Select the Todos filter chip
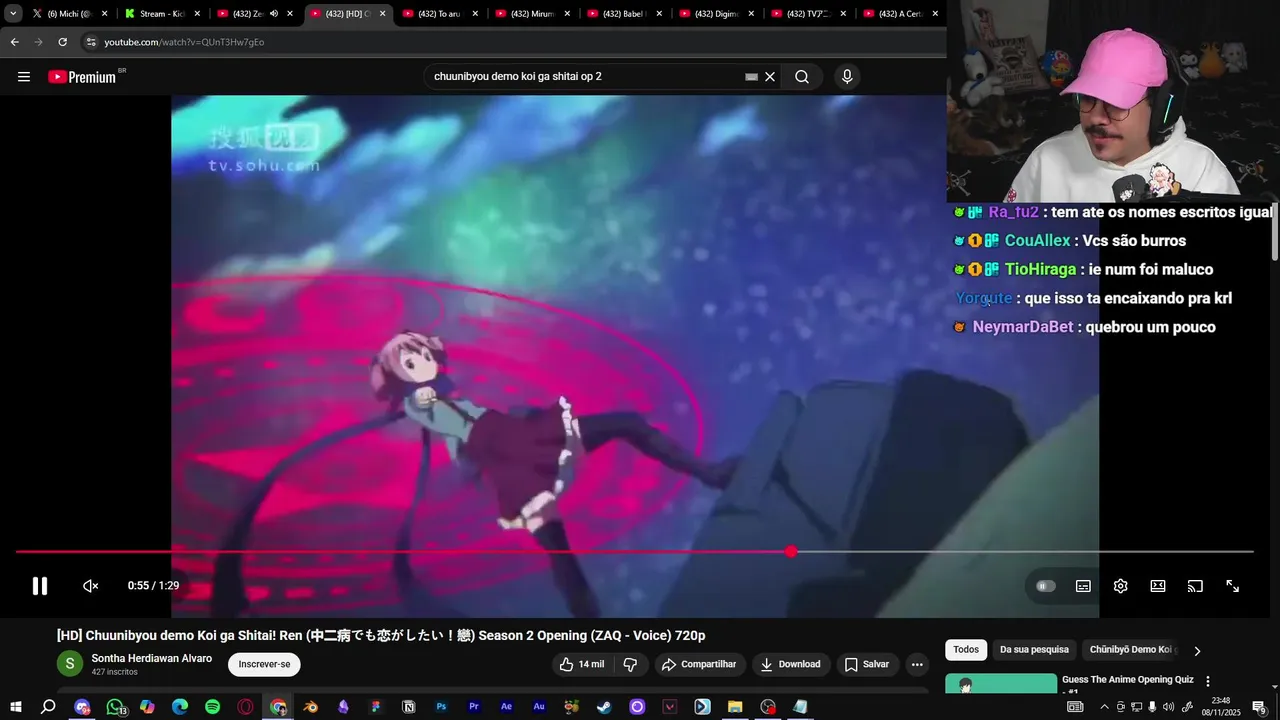 point(966,650)
